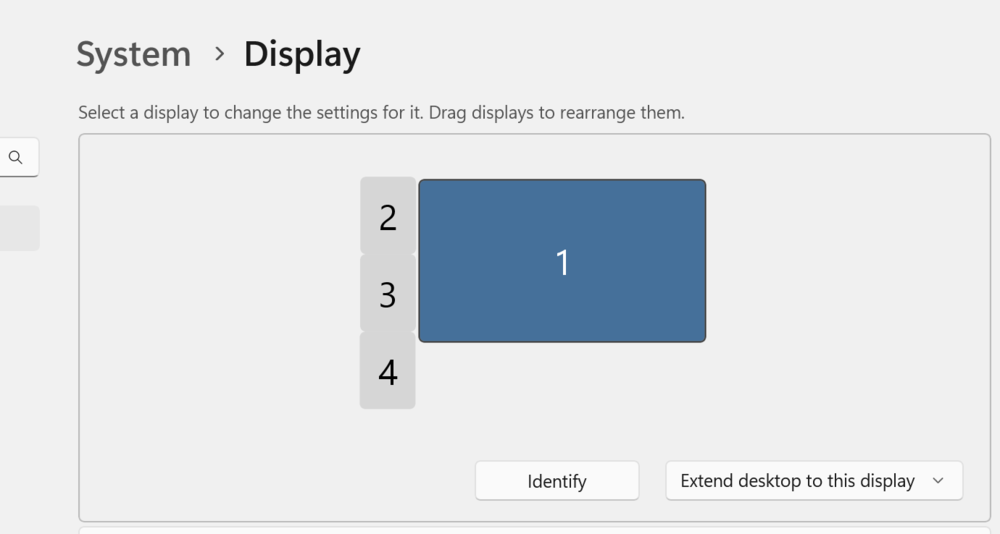The width and height of the screenshot is (1000, 534).
Task: Select display 1 in the arrangement
Action: (562, 261)
